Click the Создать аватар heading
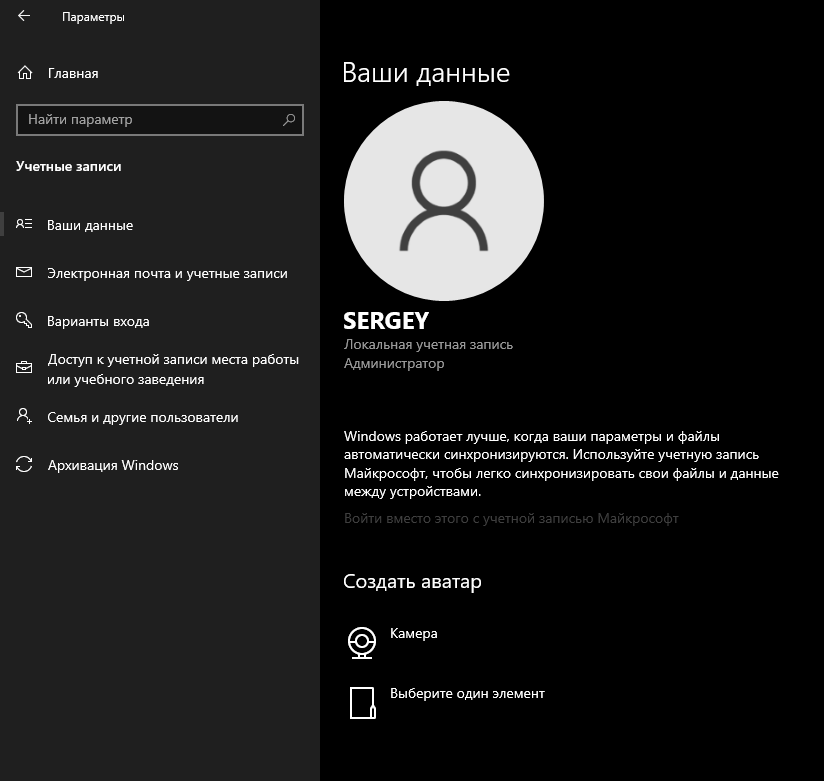Screen dimensions: 824x781 pos(412,582)
